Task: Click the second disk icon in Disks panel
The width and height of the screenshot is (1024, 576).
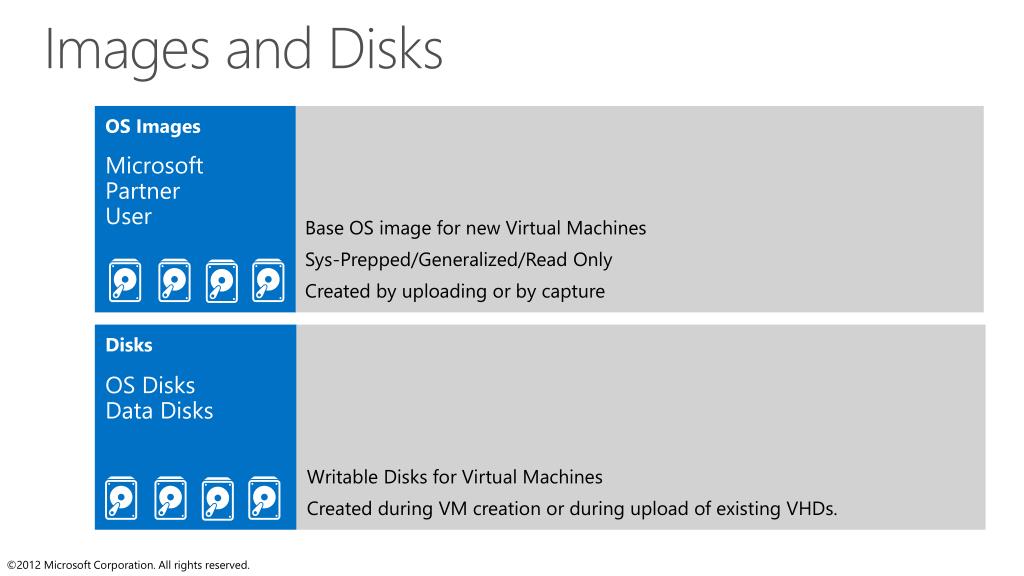Action: [x=170, y=498]
